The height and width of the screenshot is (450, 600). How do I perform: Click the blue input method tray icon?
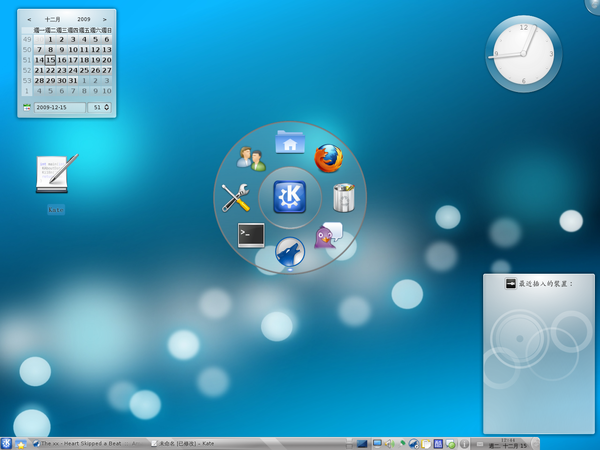tap(438, 444)
